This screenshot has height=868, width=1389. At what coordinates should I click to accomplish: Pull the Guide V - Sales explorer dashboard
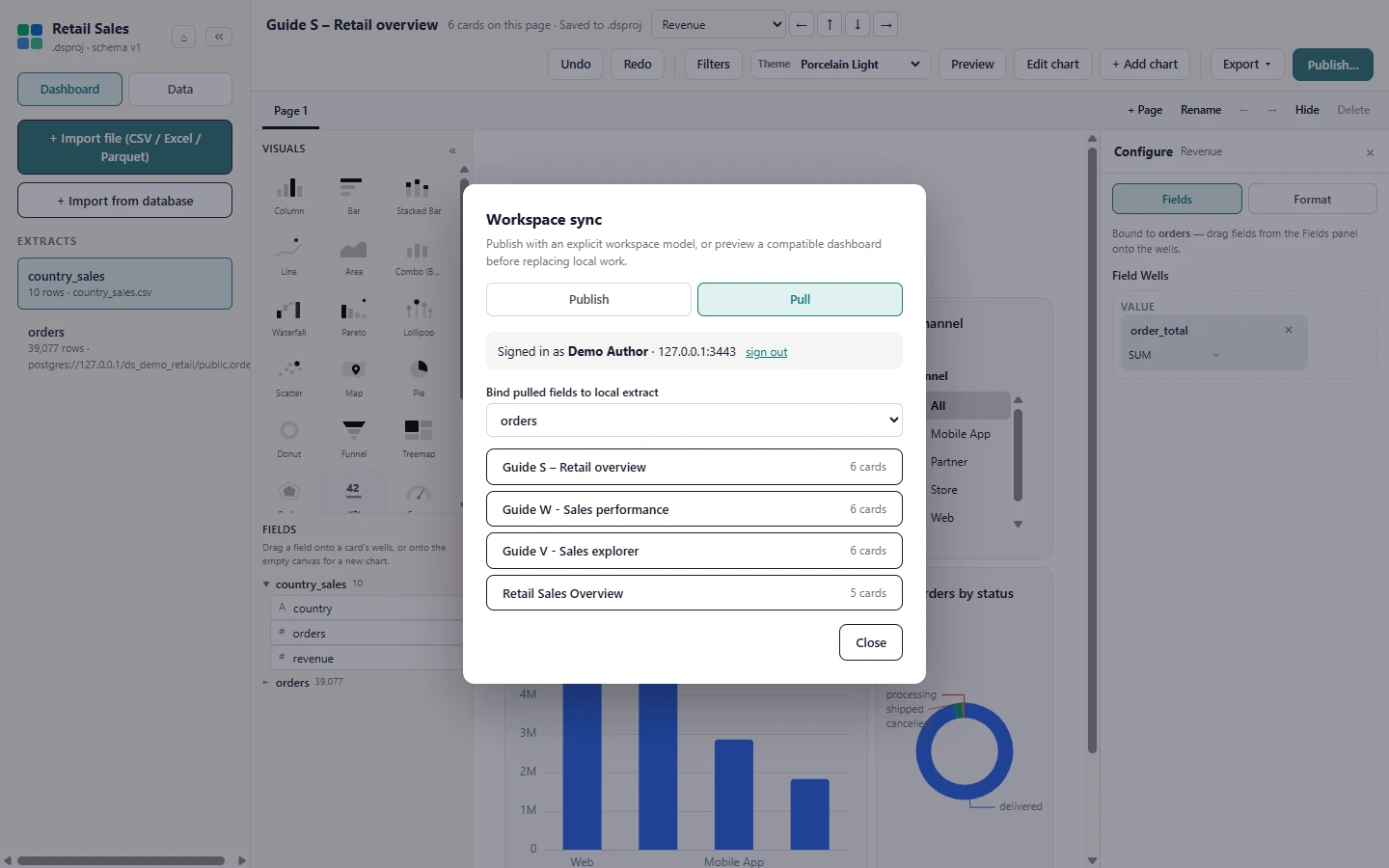pyautogui.click(x=694, y=551)
